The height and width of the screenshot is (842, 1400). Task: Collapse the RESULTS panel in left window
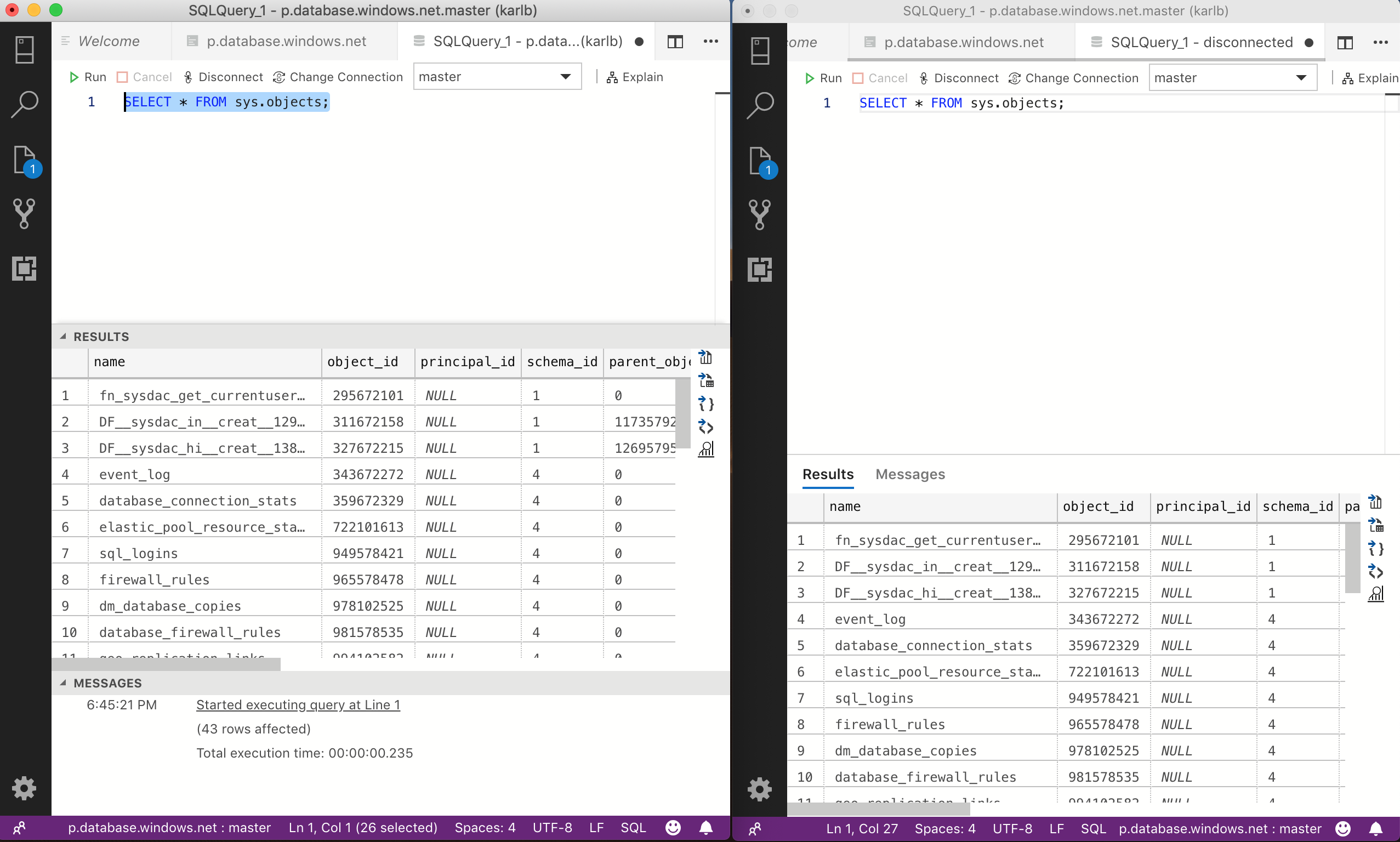[x=63, y=337]
